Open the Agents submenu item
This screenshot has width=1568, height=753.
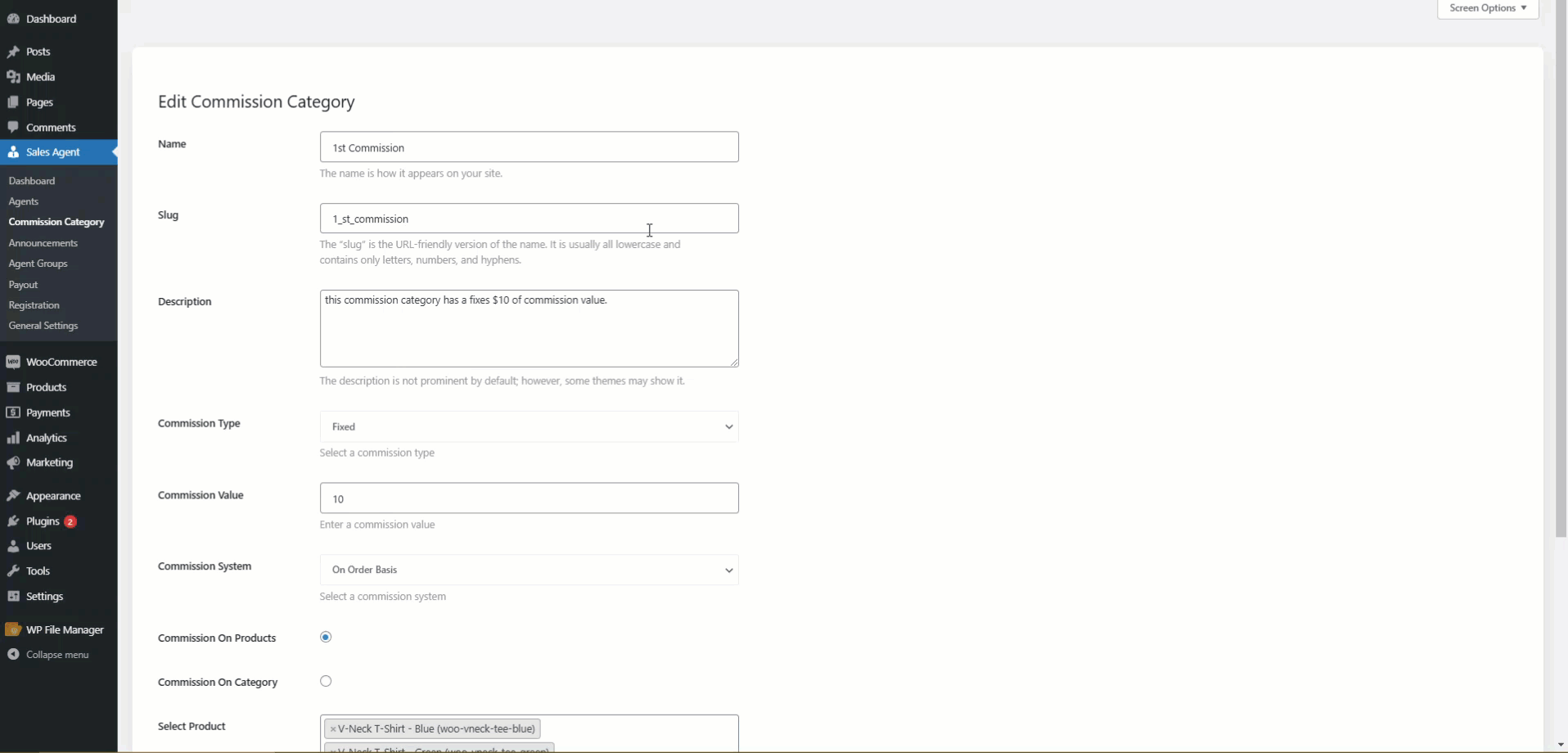click(x=24, y=201)
